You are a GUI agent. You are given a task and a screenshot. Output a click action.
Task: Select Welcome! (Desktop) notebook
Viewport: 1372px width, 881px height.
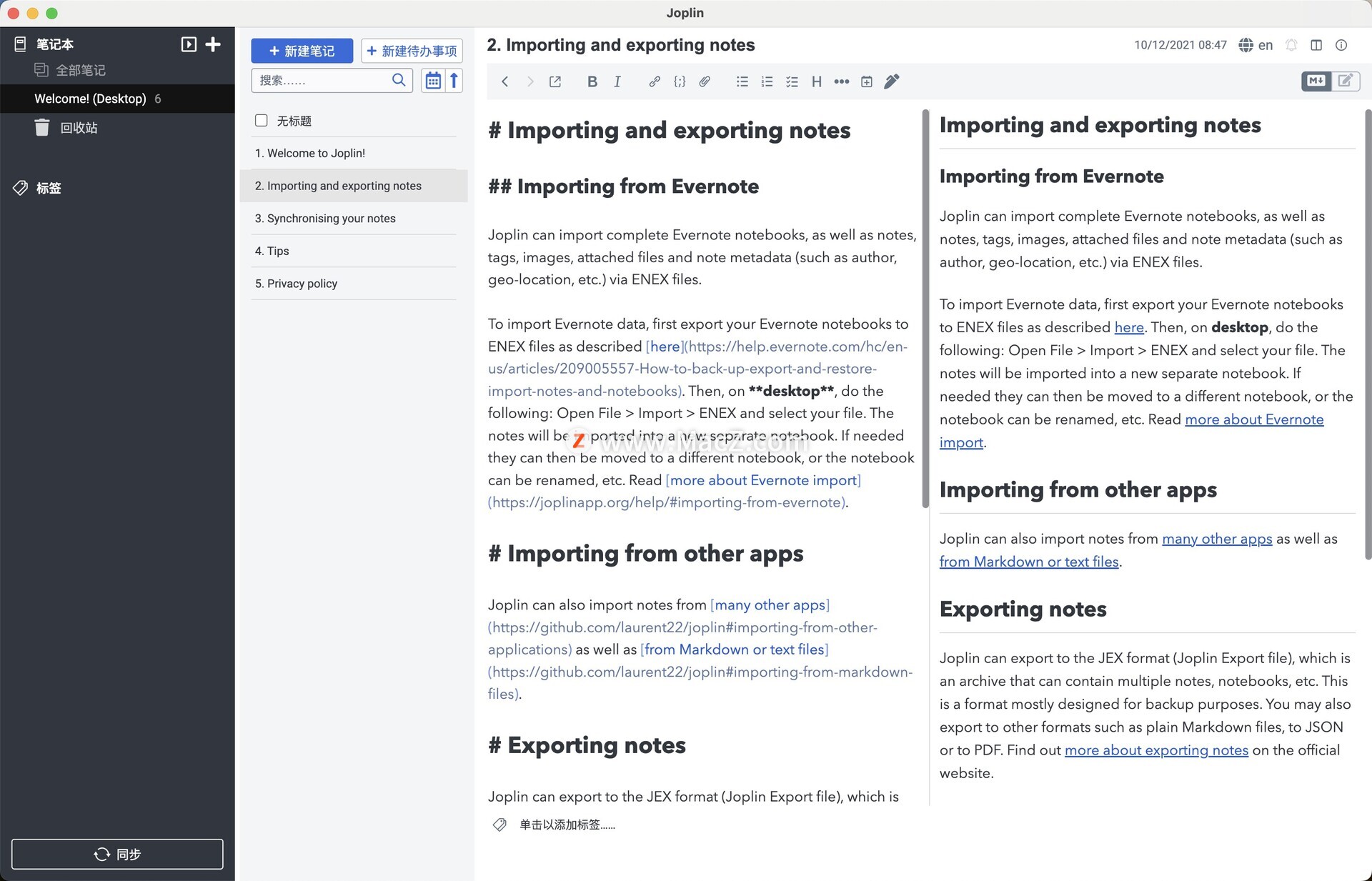117,99
